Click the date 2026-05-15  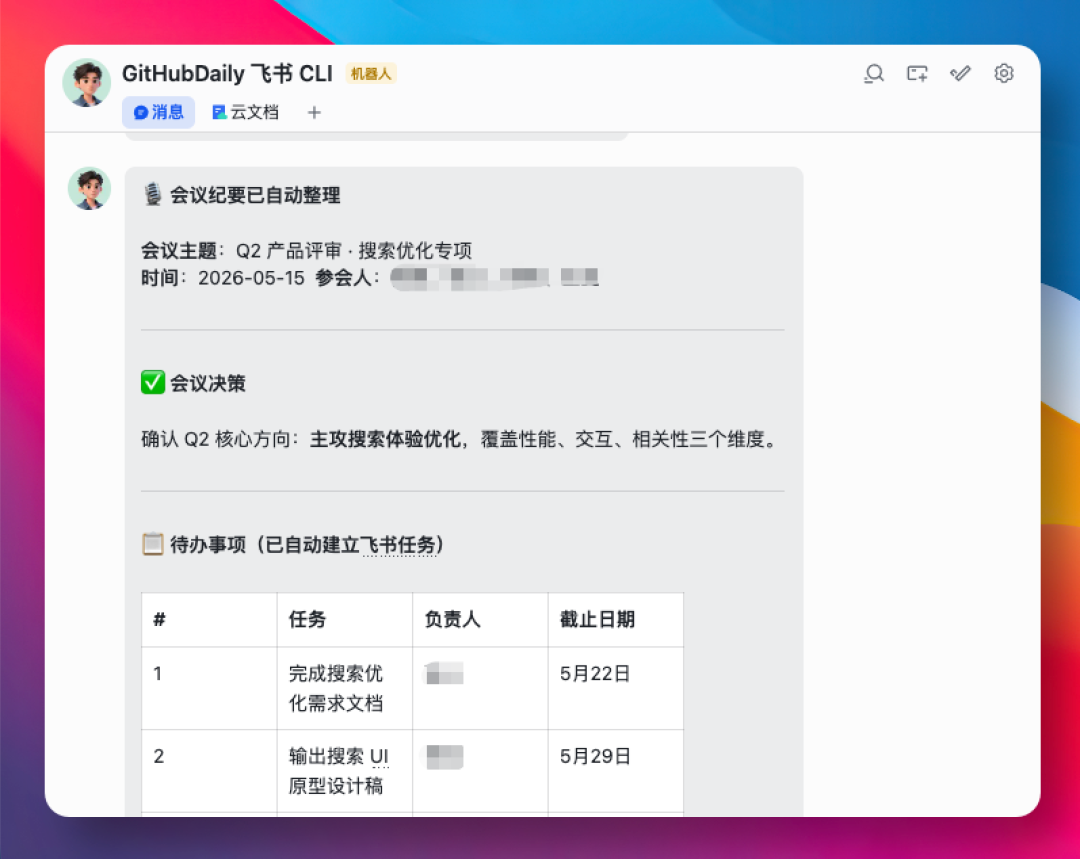click(251, 278)
